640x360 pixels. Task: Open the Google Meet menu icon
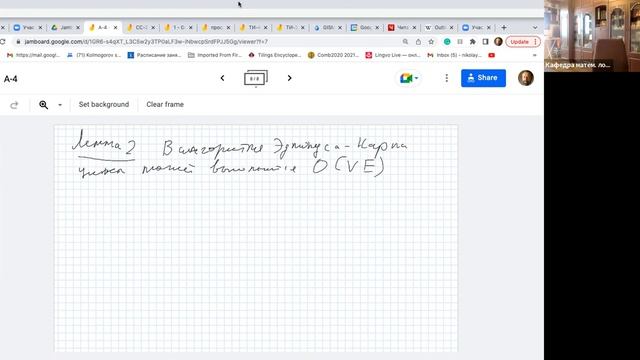coord(409,78)
